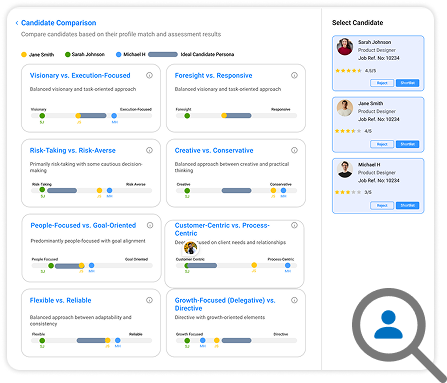Click avatar on Customer-Centric card
Image resolution: width=447 pixels, height=383 pixels.
point(191,248)
